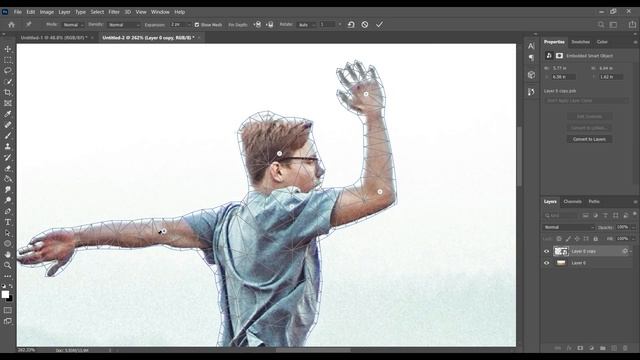Select the Spot Healing Brush tool

8,125
